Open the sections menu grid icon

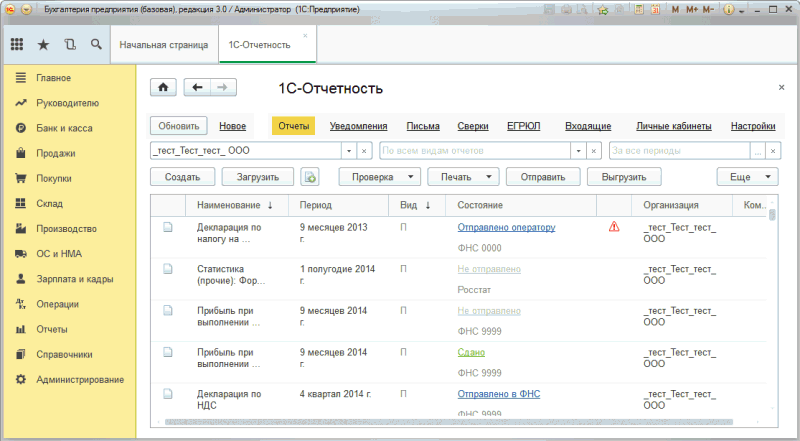click(x=17, y=45)
